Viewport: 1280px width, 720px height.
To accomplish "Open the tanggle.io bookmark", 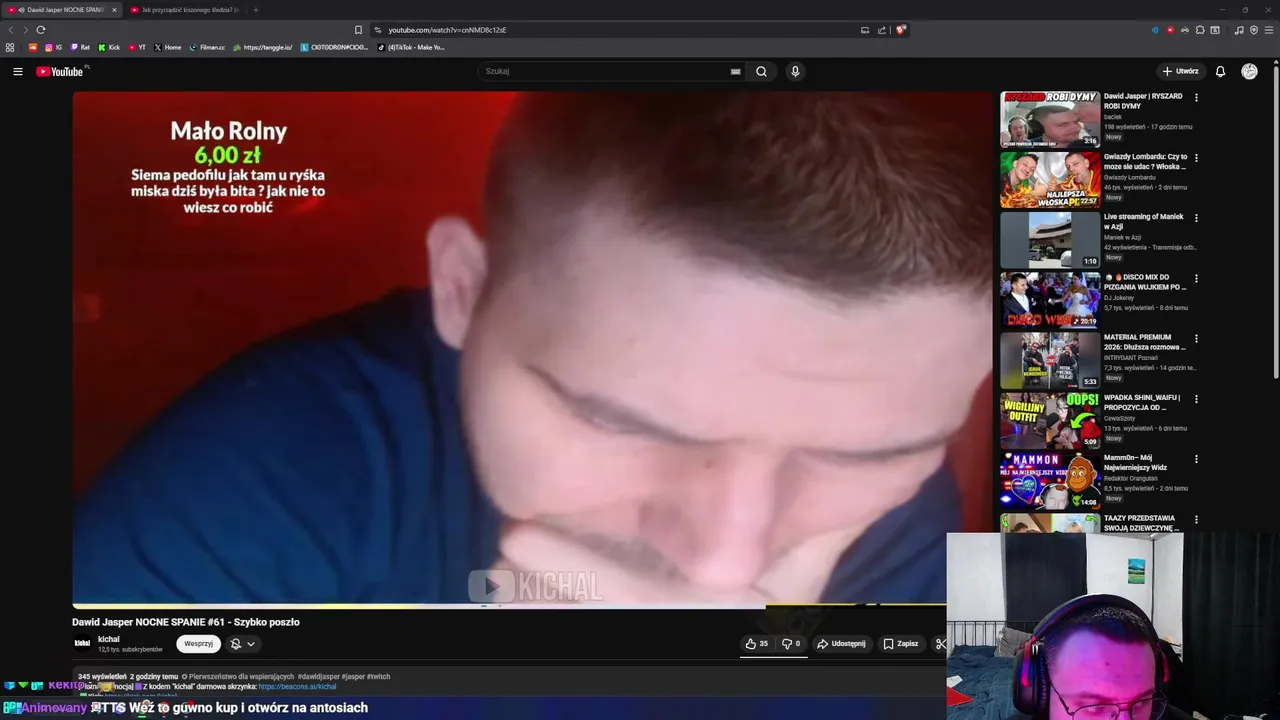I will click(263, 47).
